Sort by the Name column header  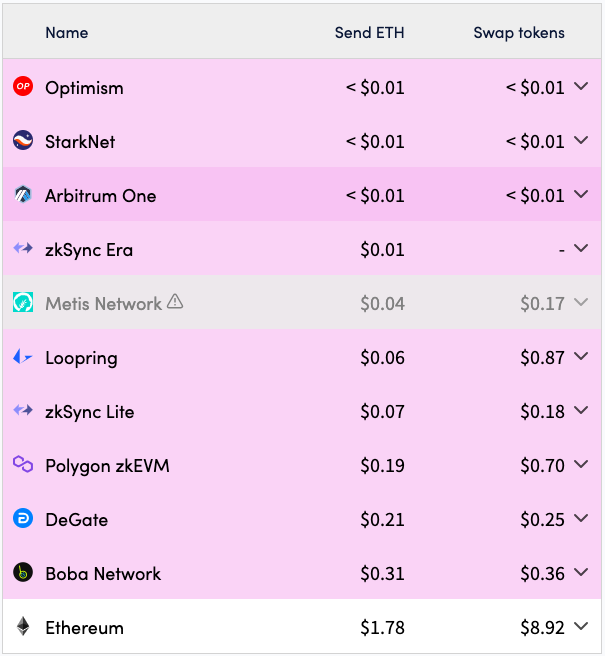[67, 33]
